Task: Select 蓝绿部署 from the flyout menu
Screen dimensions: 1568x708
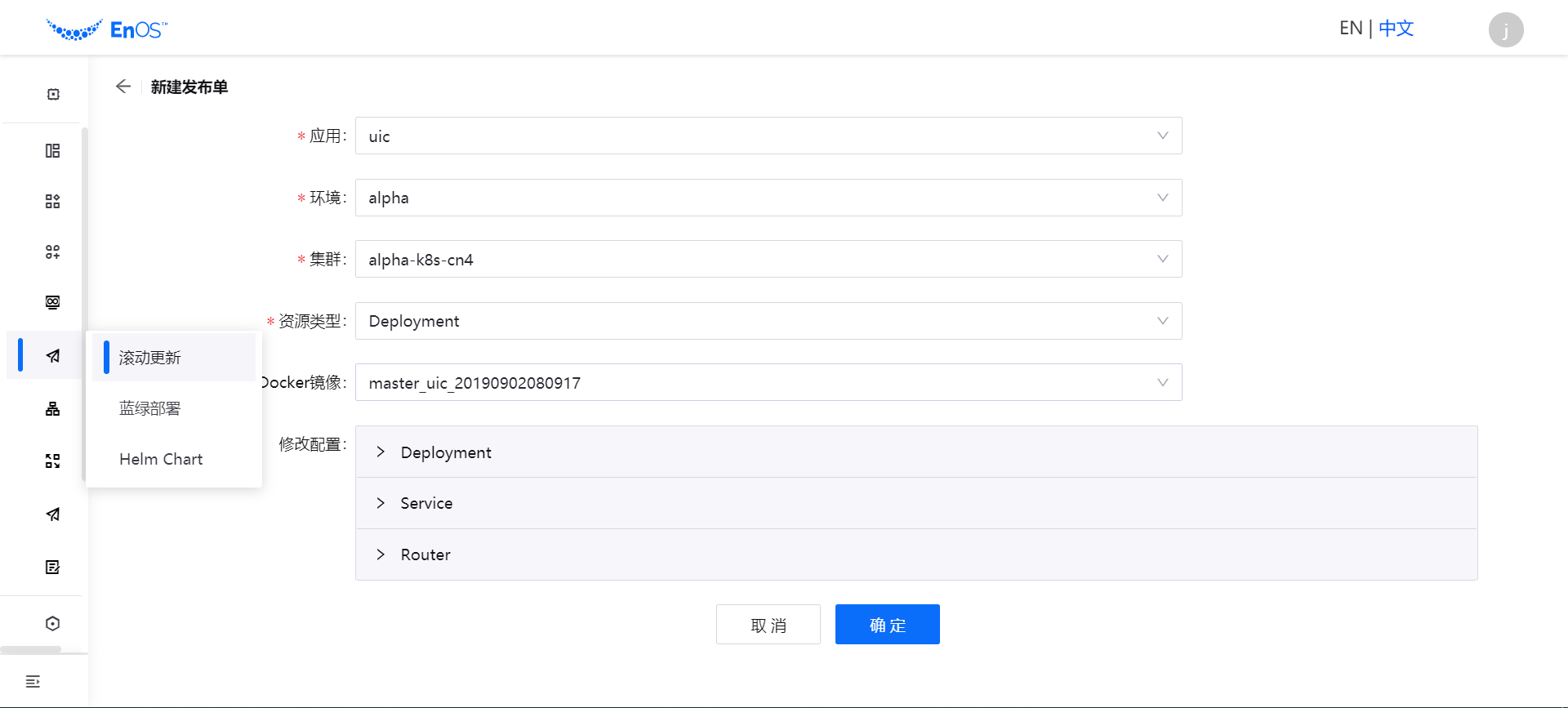Action: 150,408
